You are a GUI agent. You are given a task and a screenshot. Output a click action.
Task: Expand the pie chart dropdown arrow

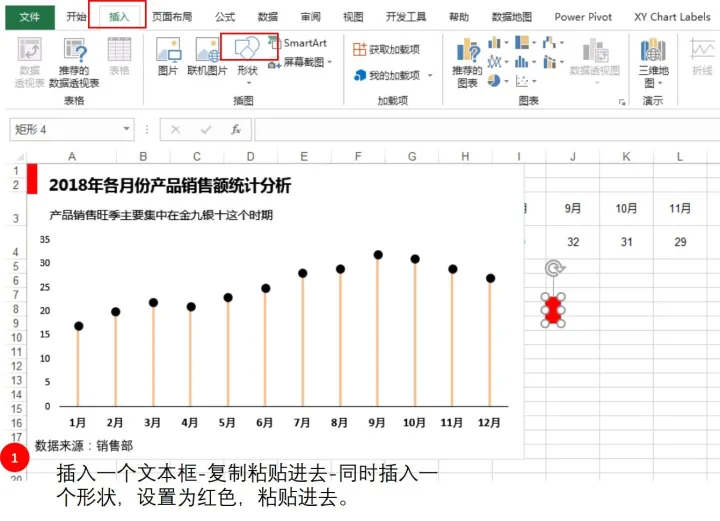point(506,81)
